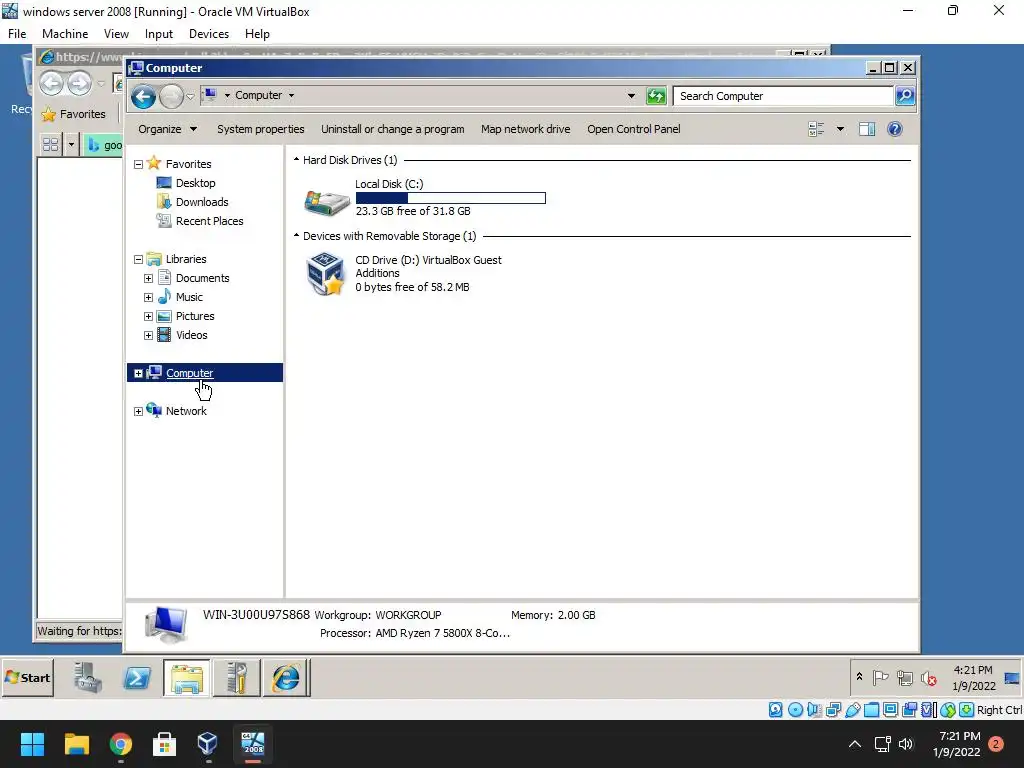This screenshot has width=1024, height=768.
Task: Collapse the Libraries tree group
Action: point(138,260)
